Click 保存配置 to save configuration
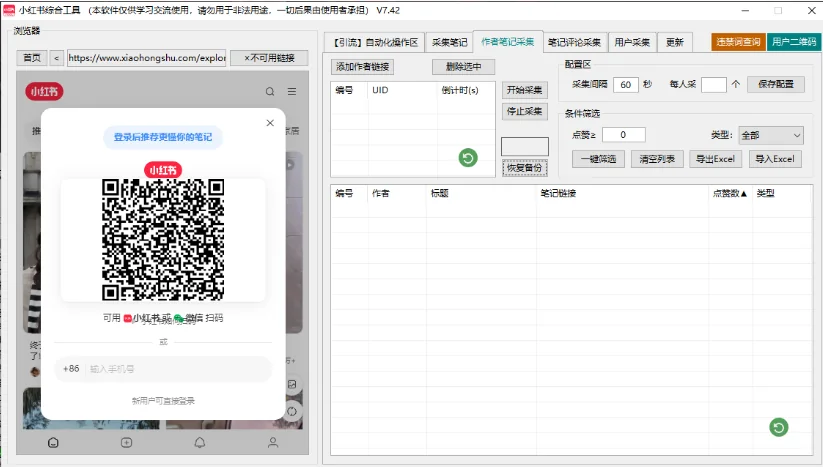Image resolution: width=823 pixels, height=467 pixels. [x=776, y=84]
